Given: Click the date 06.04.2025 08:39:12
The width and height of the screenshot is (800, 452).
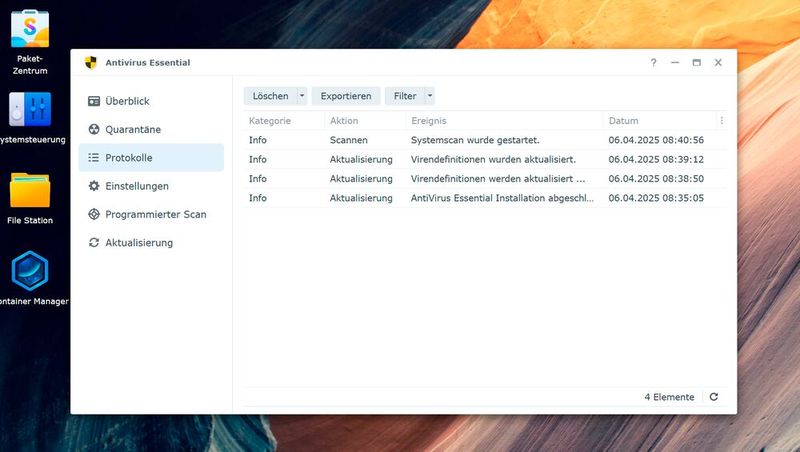Looking at the screenshot, I should pyautogui.click(x=656, y=159).
